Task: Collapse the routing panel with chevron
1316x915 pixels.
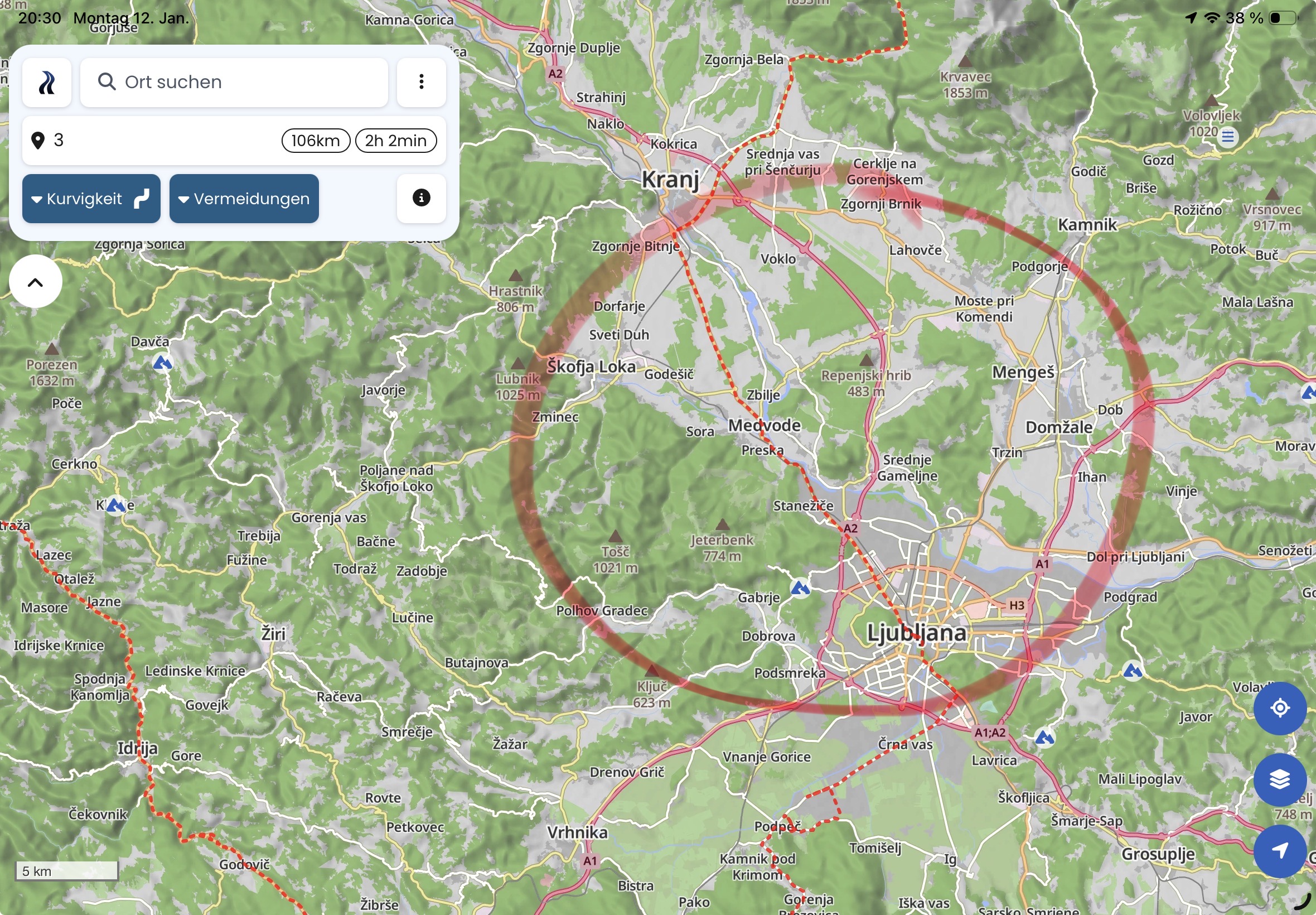Action: pos(36,282)
